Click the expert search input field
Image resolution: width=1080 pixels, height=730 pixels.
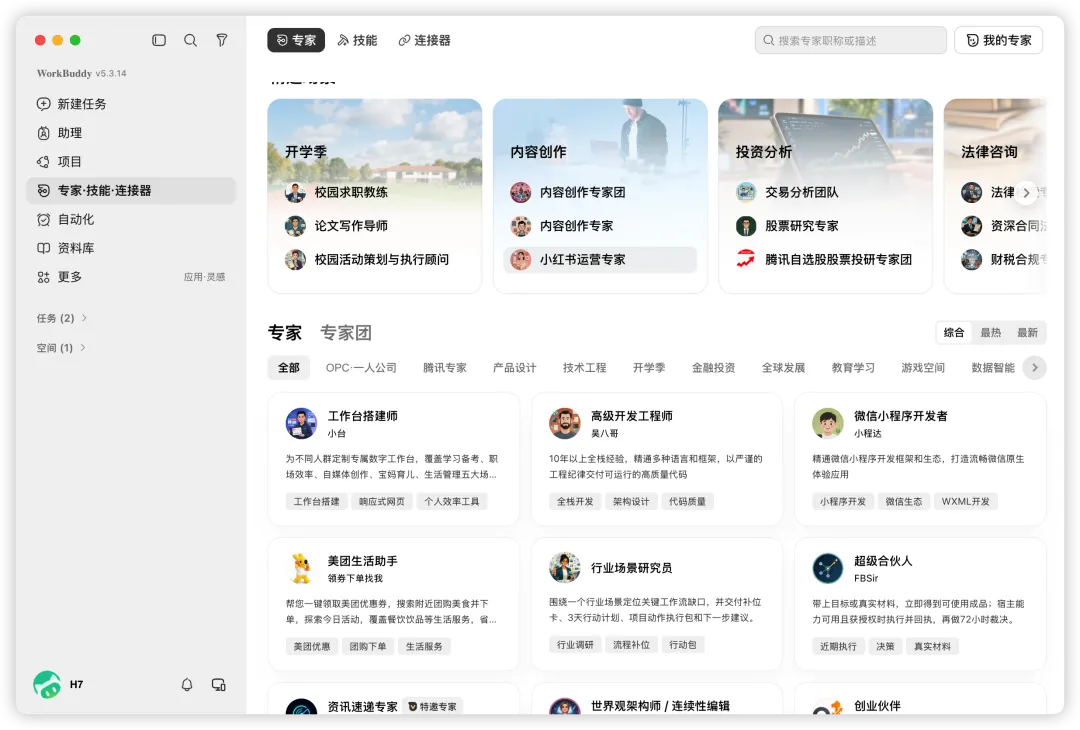point(851,41)
